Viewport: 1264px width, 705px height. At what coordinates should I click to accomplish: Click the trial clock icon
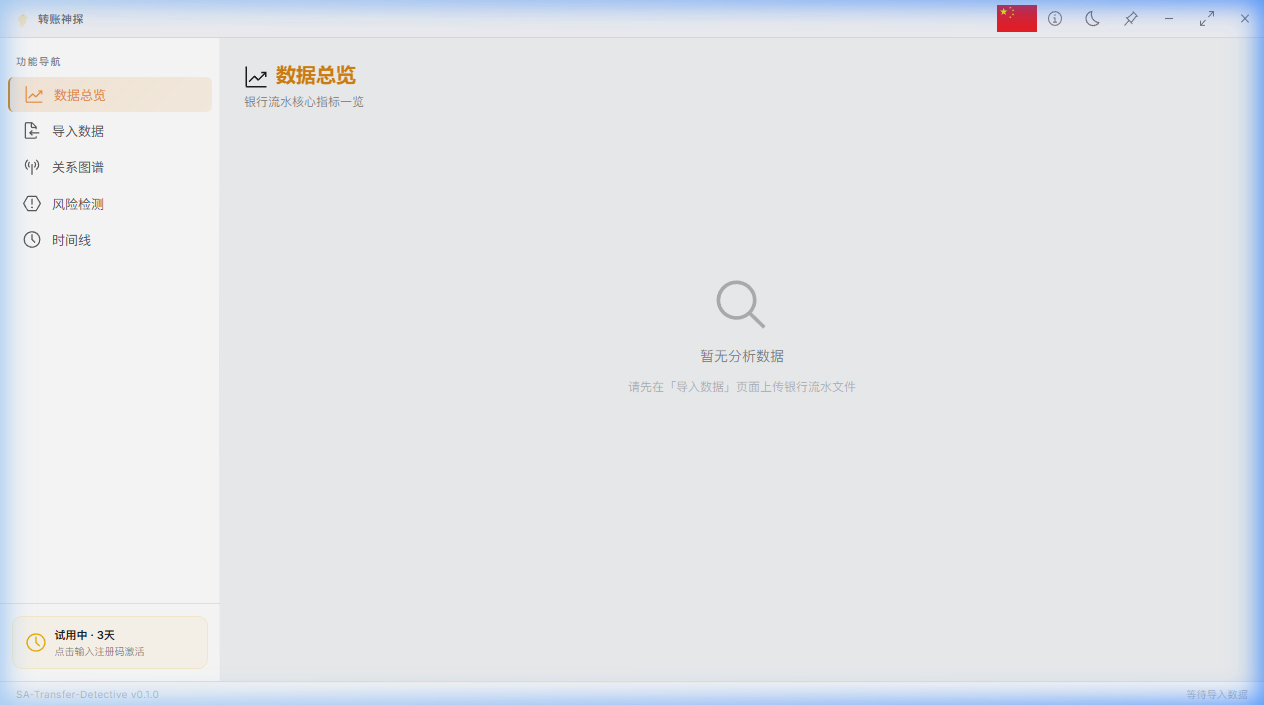pyautogui.click(x=36, y=643)
